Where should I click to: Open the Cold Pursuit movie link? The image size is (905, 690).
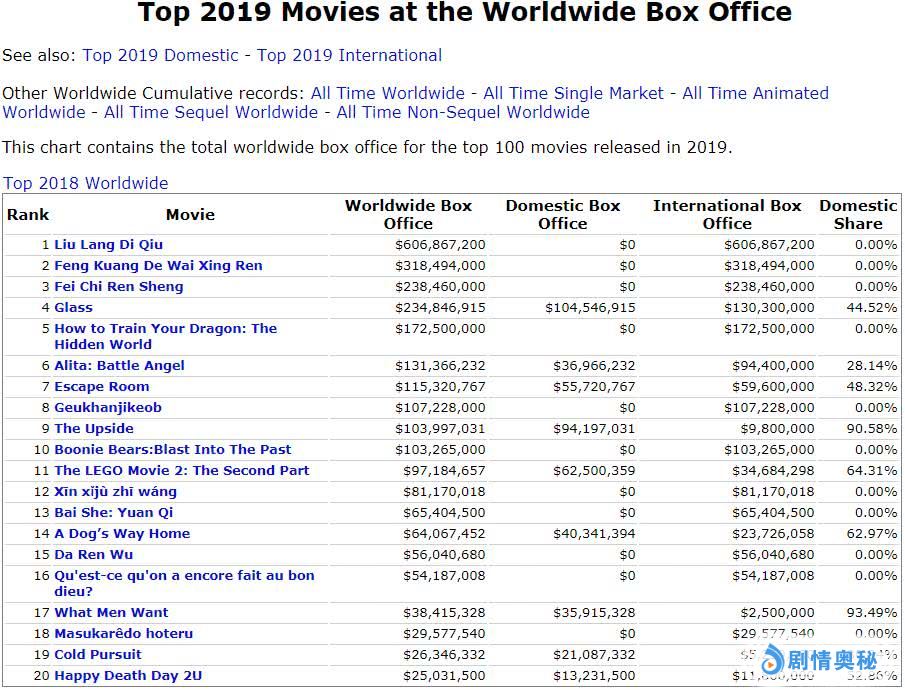[97, 654]
